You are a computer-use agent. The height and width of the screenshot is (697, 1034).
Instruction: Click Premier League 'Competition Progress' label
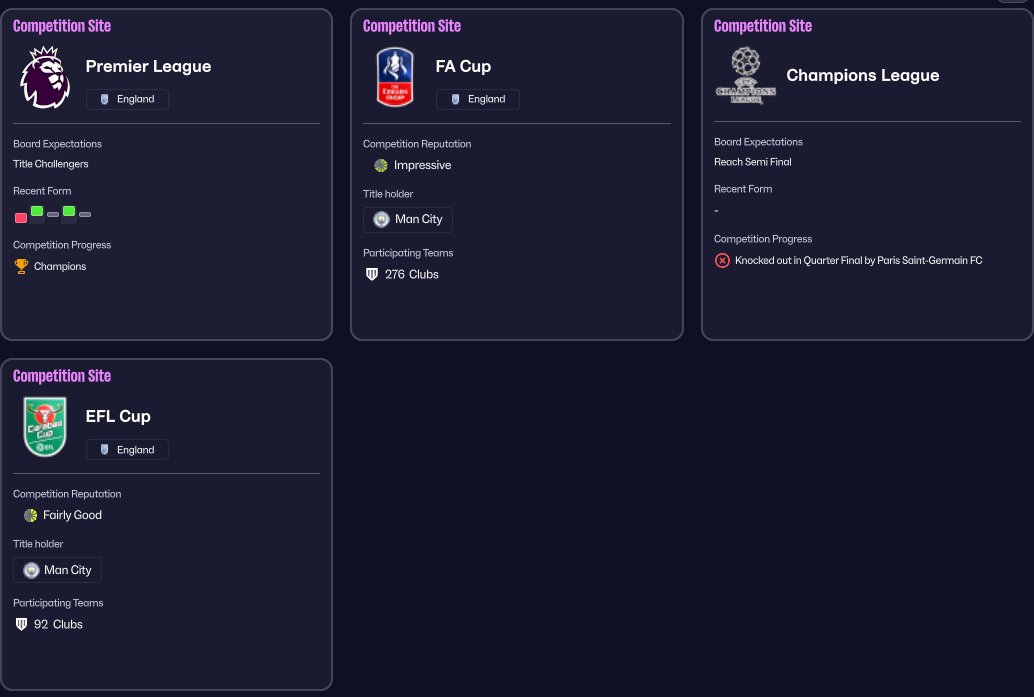(62, 245)
